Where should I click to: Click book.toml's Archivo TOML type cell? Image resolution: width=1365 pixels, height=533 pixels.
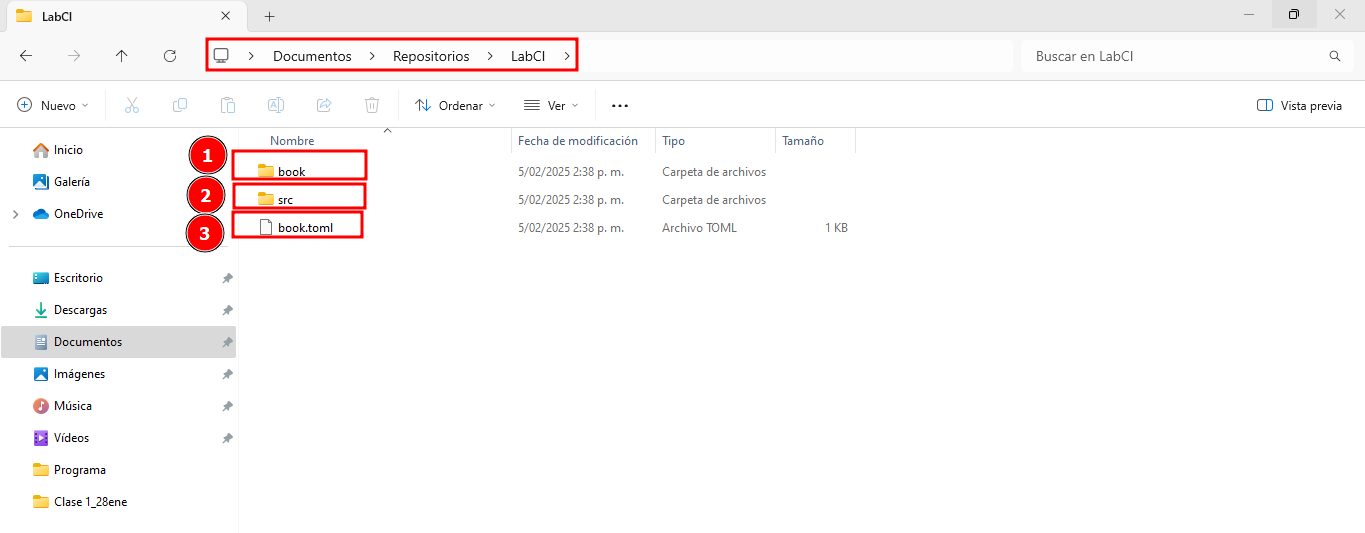pos(699,228)
